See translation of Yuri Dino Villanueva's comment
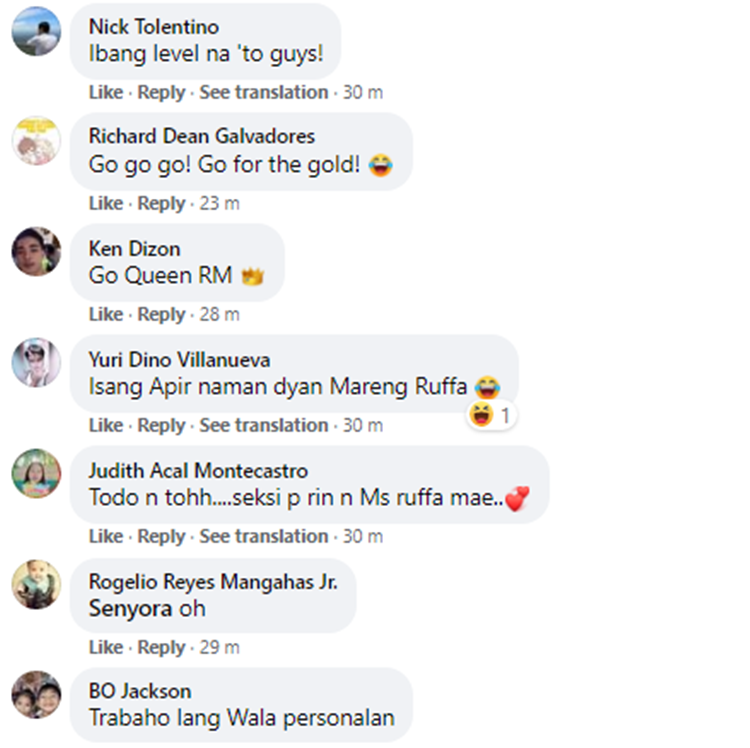Image resolution: width=750 pixels, height=748 pixels. 264,425
